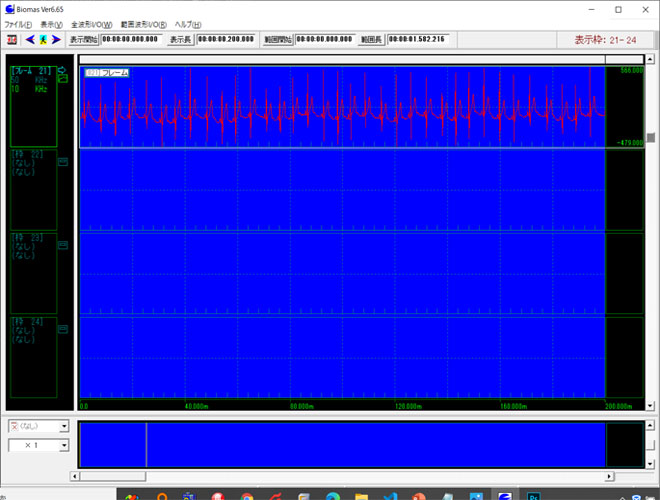Click the small panel icon beside frame 24
The width and height of the screenshot is (660, 500).
pyautogui.click(x=63, y=329)
